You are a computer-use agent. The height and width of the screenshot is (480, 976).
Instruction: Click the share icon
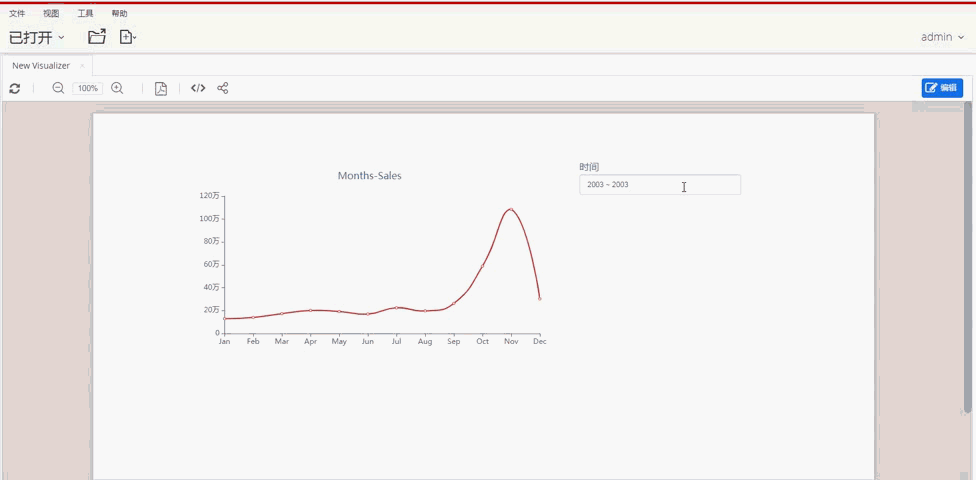(x=223, y=88)
